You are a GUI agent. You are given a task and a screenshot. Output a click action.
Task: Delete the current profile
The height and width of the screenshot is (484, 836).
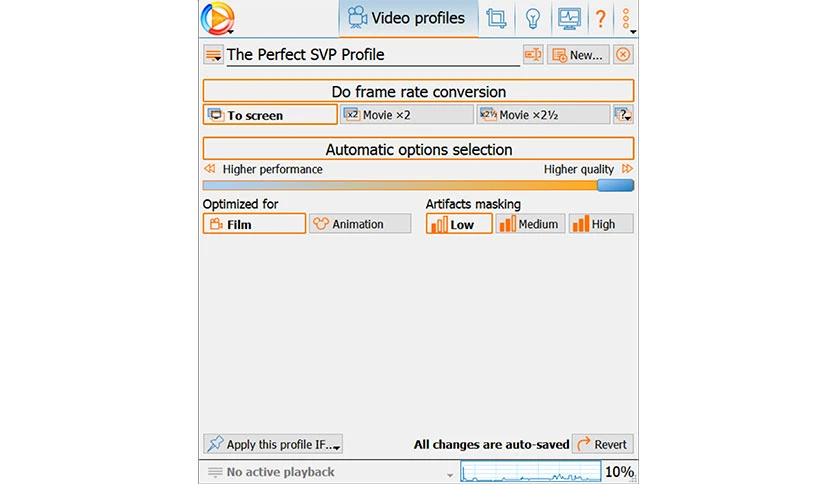tap(623, 54)
